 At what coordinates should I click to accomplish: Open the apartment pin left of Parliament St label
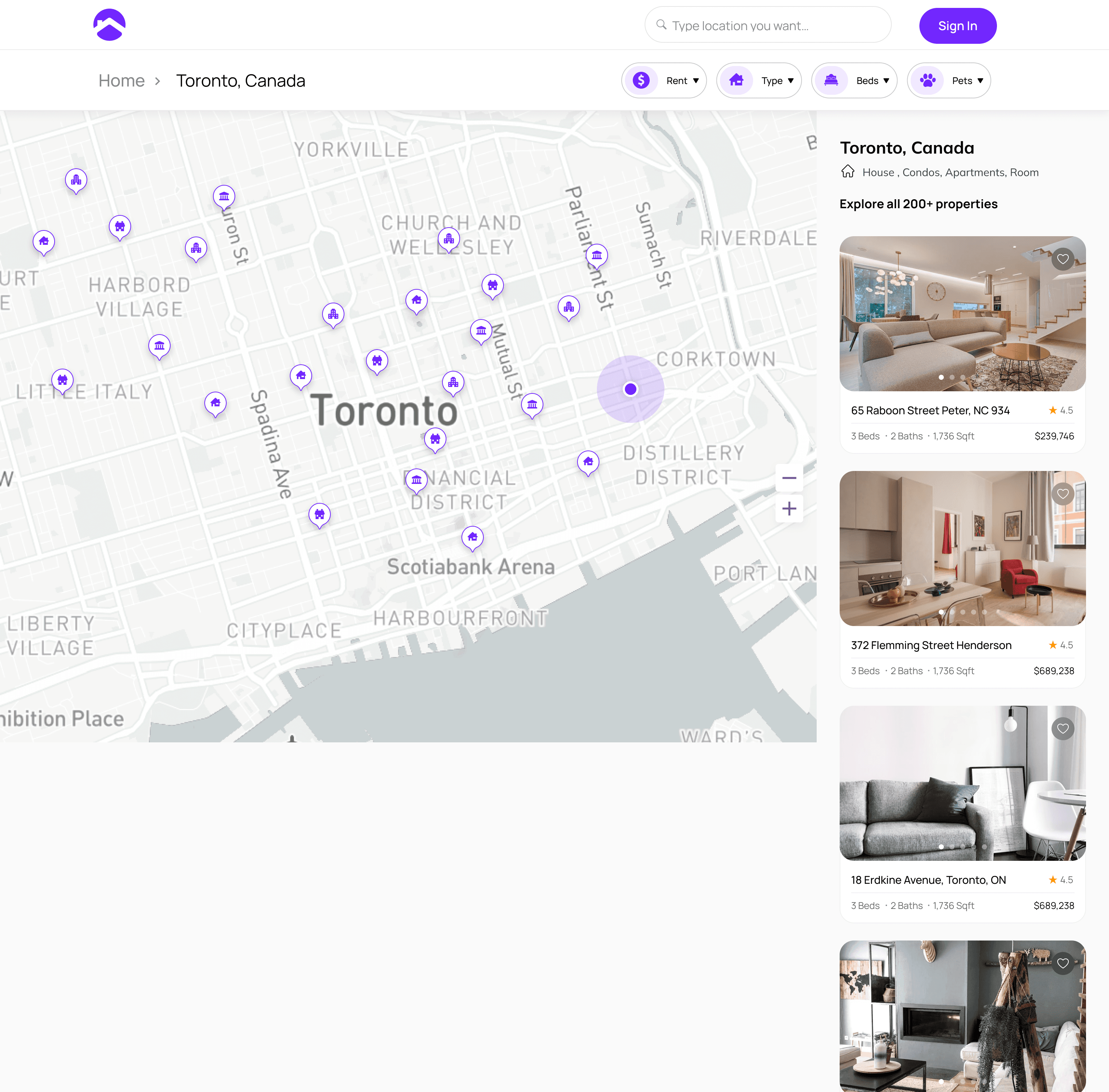(569, 309)
